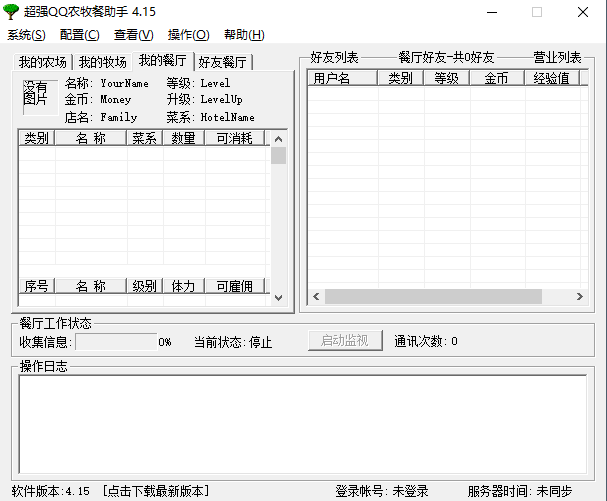Click the 启动监视 button

(x=345, y=341)
